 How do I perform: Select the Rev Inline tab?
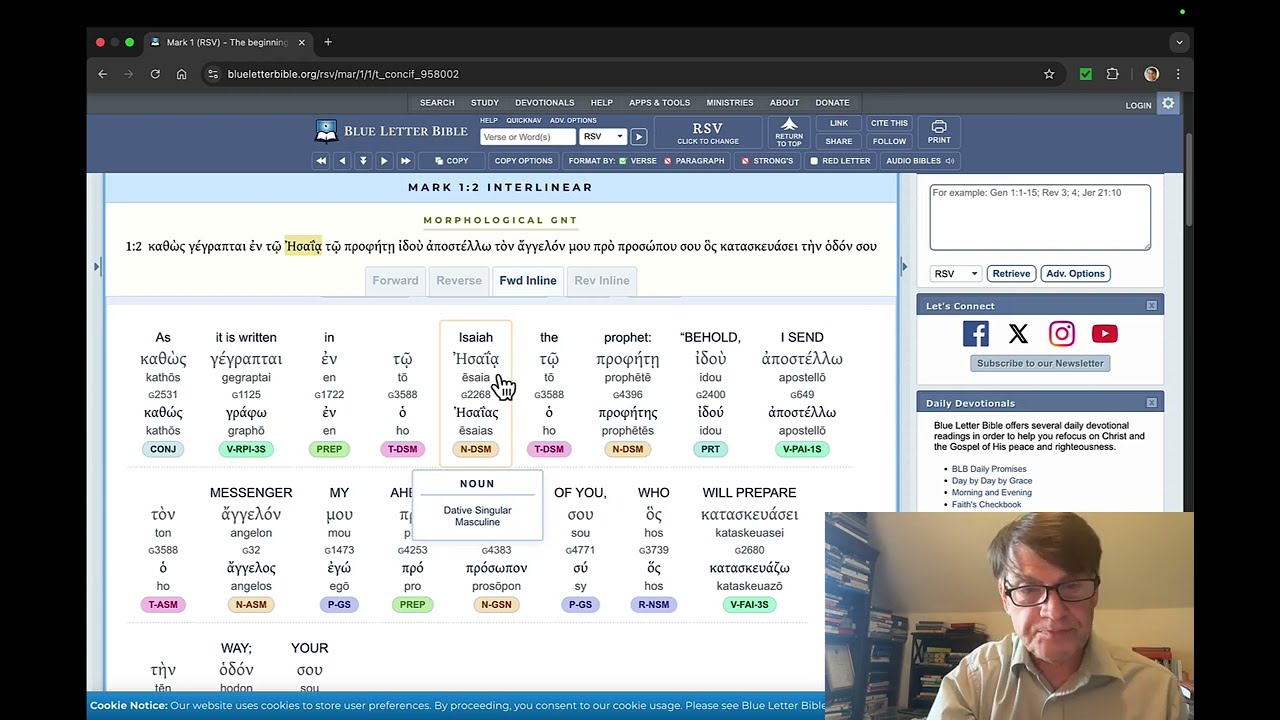[x=602, y=281]
